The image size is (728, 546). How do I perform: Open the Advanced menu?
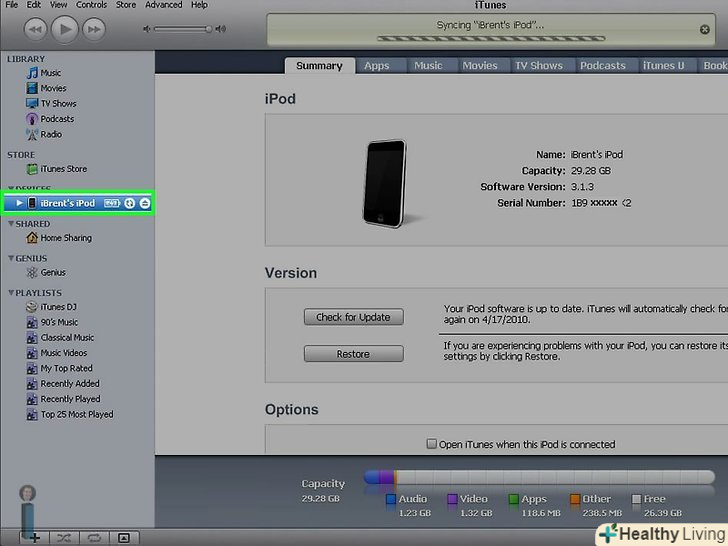(163, 5)
